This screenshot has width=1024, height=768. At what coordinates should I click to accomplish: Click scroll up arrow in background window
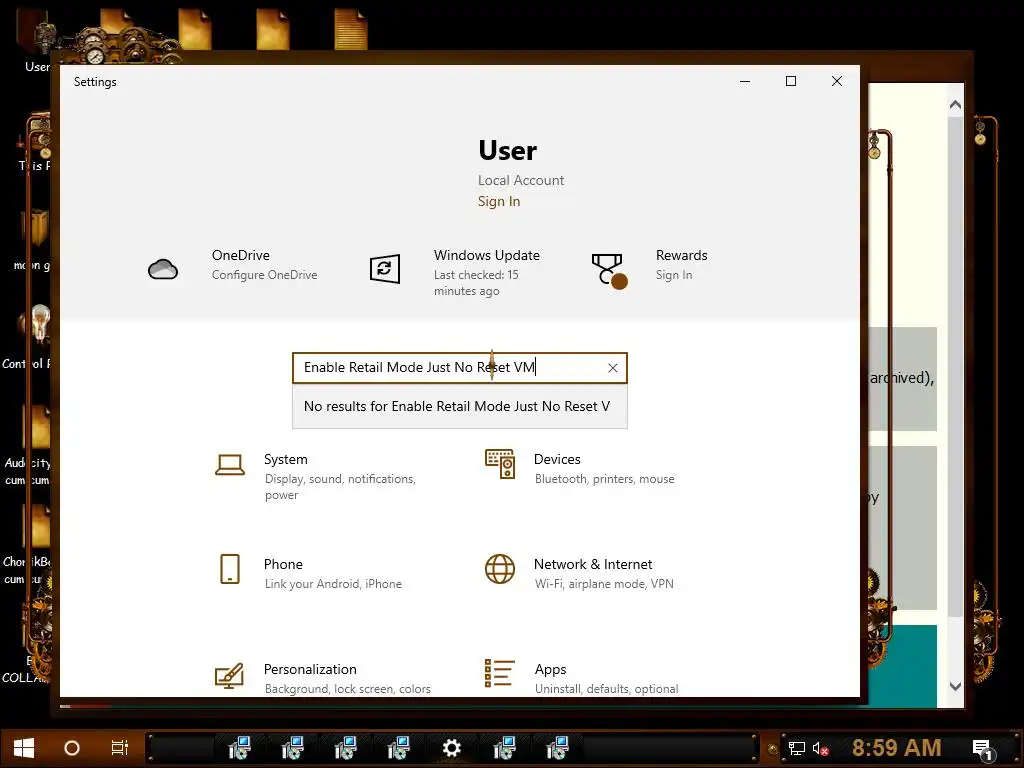(955, 104)
